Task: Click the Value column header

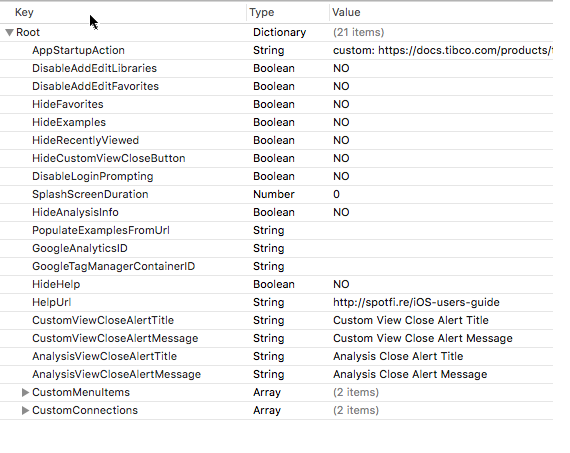Action: point(346,12)
